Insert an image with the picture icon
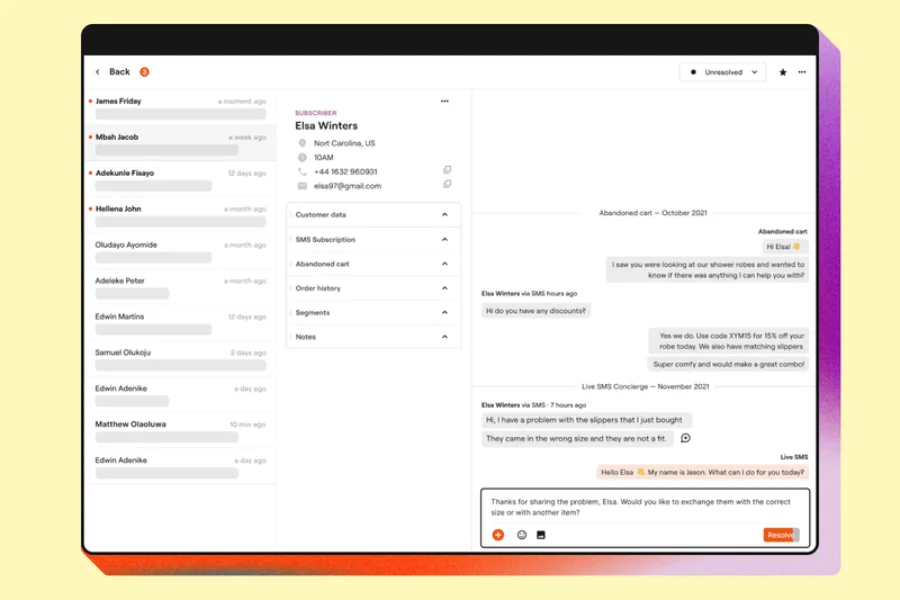Image resolution: width=900 pixels, height=600 pixels. pos(541,535)
